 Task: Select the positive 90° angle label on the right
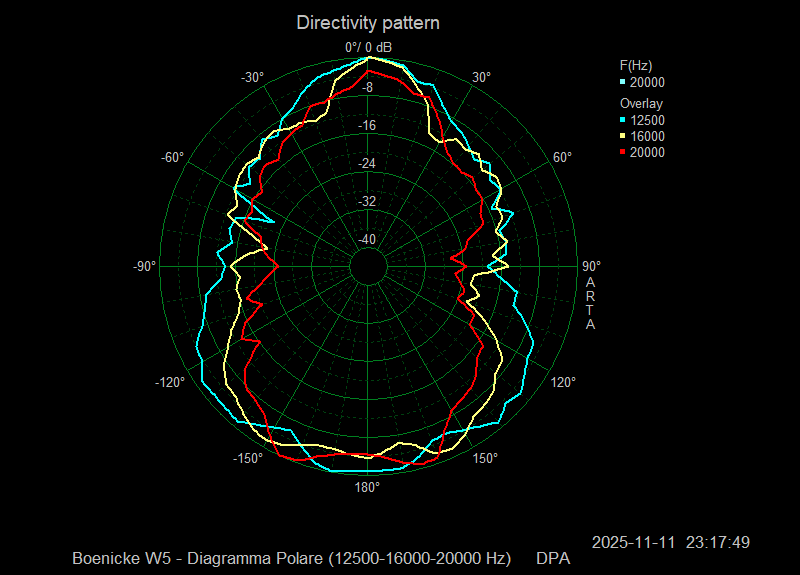pyautogui.click(x=591, y=266)
